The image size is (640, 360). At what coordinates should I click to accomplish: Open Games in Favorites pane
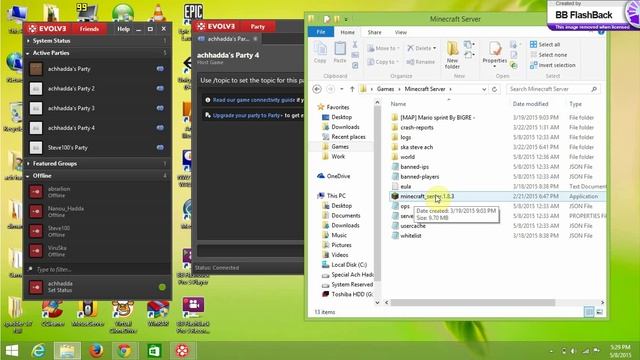(340, 147)
